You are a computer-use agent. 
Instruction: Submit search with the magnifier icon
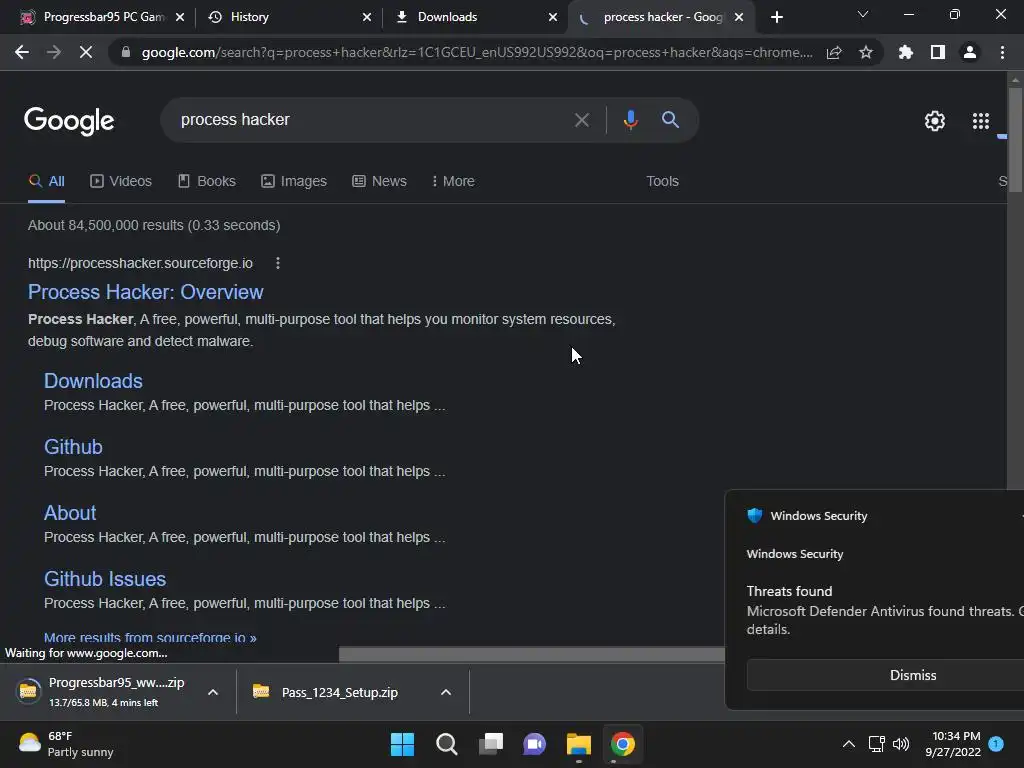[670, 120]
